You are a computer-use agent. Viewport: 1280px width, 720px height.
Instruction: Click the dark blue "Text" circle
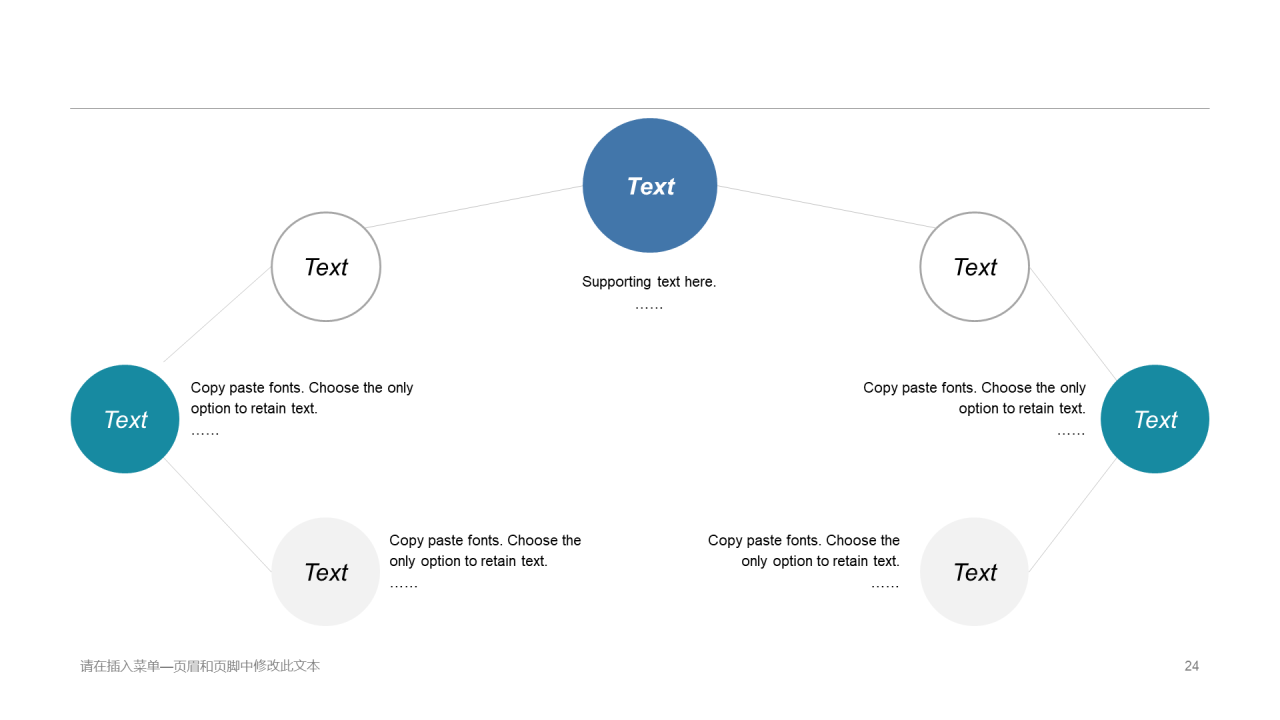650,186
